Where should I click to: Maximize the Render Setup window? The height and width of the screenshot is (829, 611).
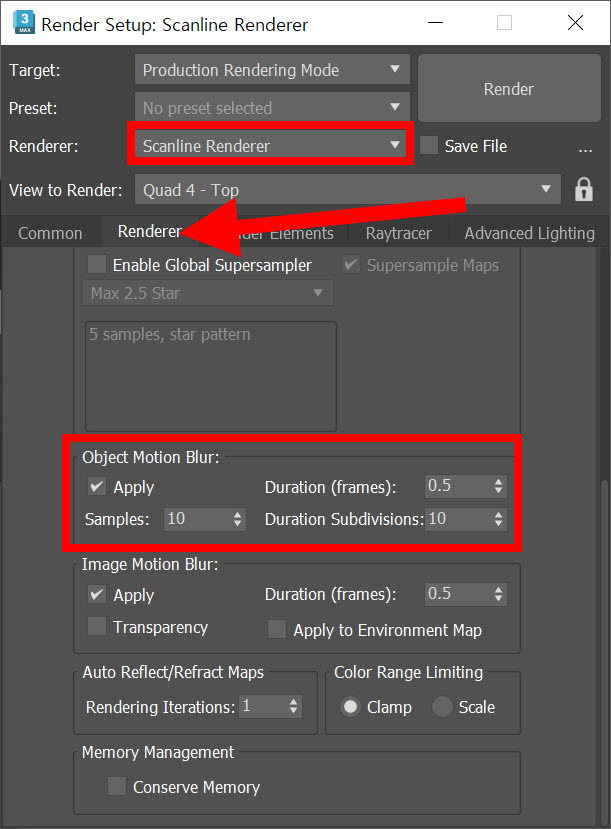[504, 23]
